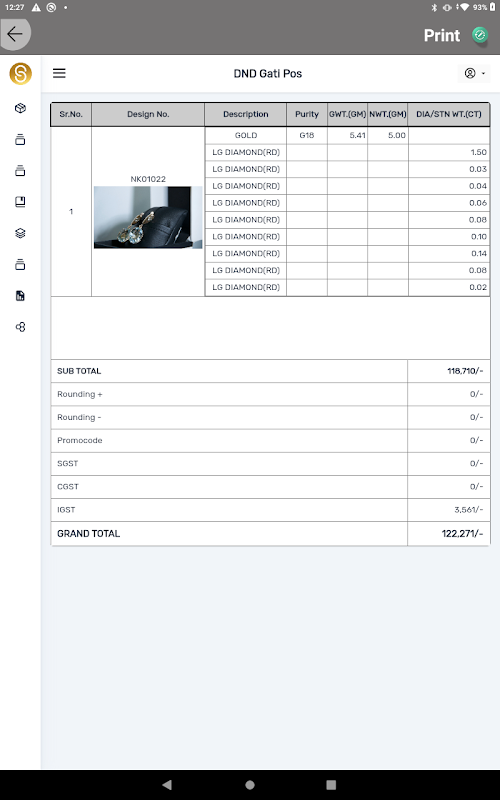Select design number NK01022 text
The image size is (500, 800).
(x=148, y=179)
